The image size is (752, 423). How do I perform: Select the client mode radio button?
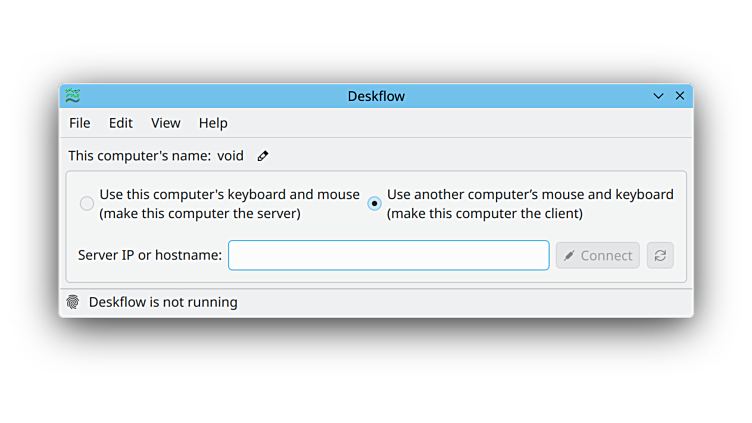[374, 204]
